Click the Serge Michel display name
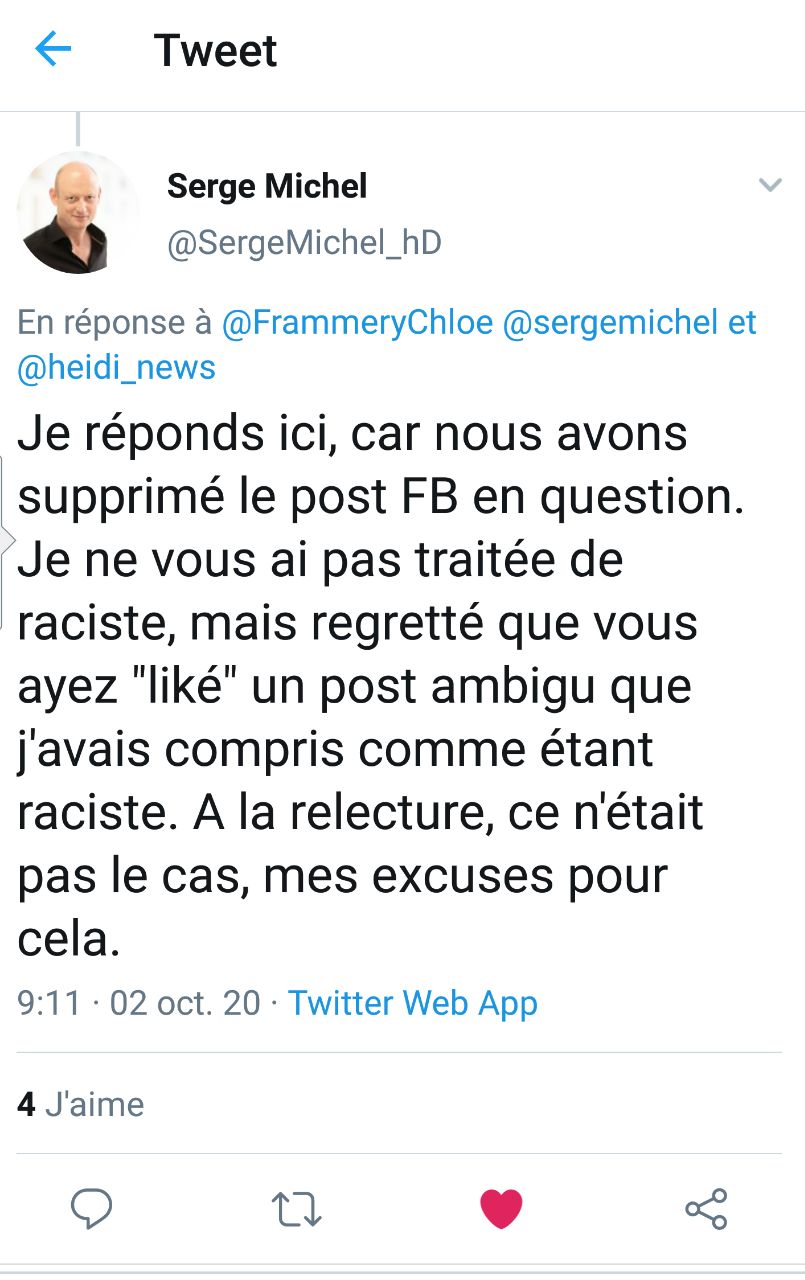 tap(267, 186)
